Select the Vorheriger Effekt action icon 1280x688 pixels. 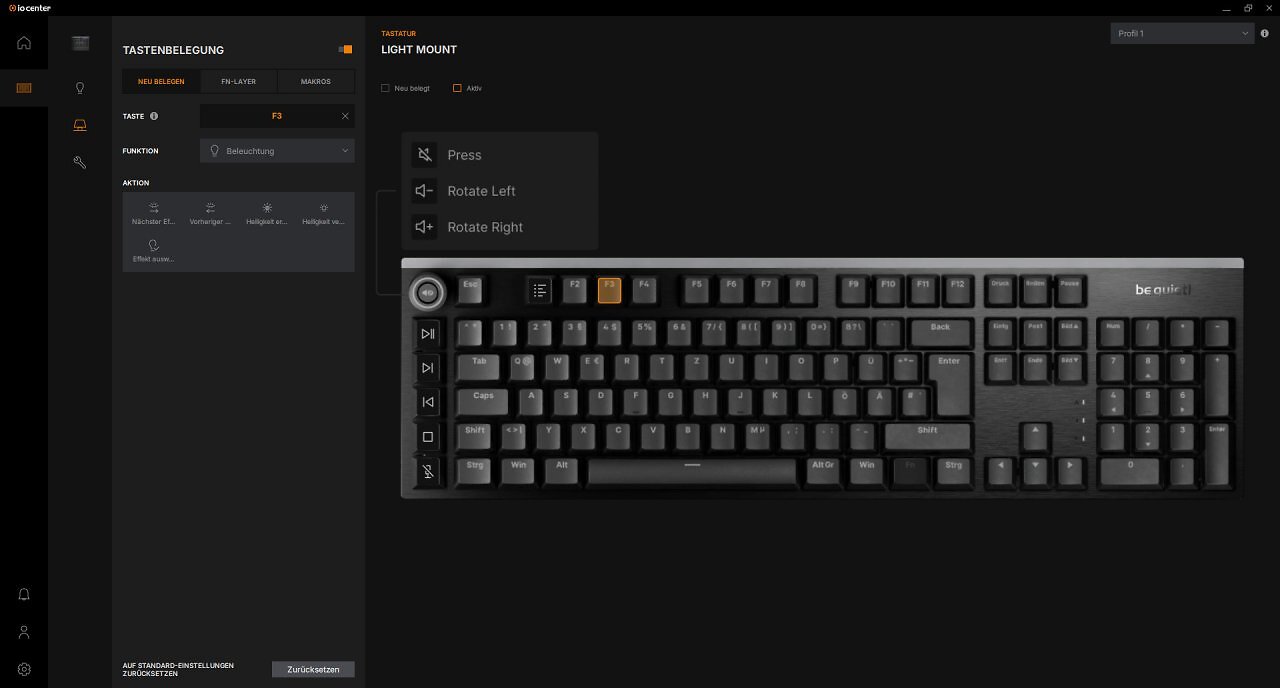tap(210, 208)
